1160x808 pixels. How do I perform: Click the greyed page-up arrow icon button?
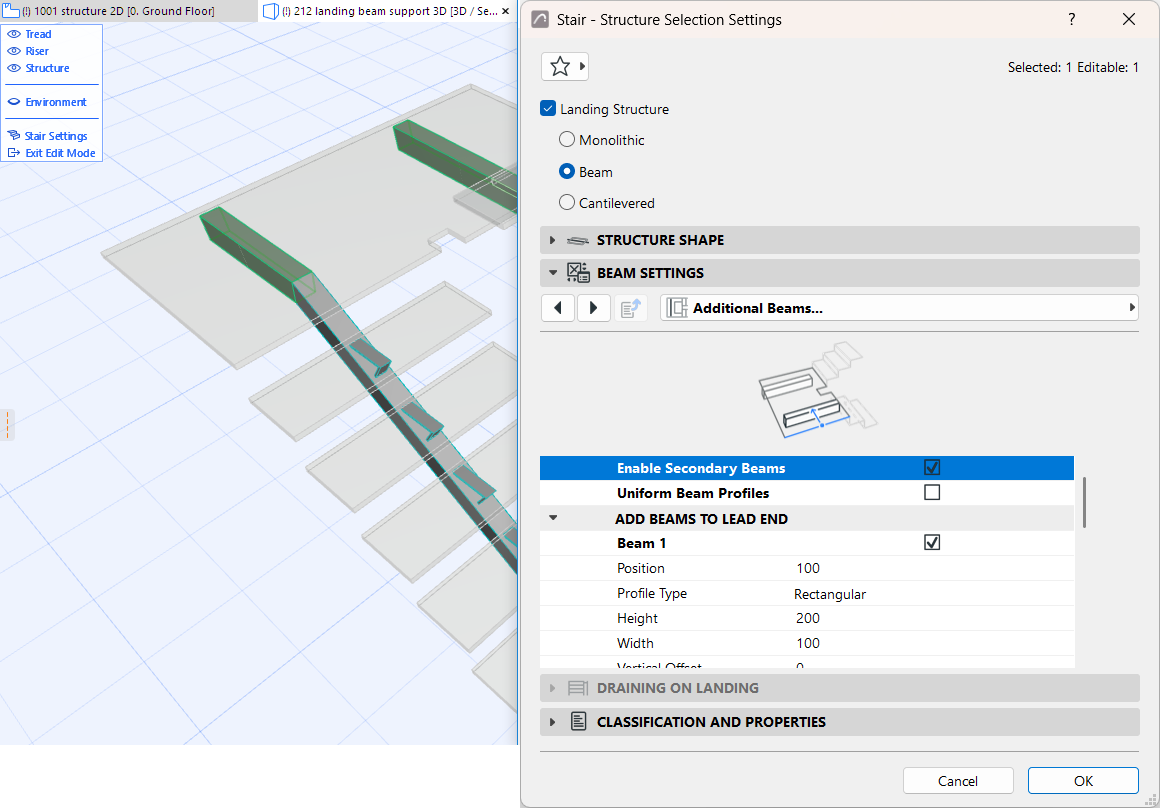click(x=631, y=308)
